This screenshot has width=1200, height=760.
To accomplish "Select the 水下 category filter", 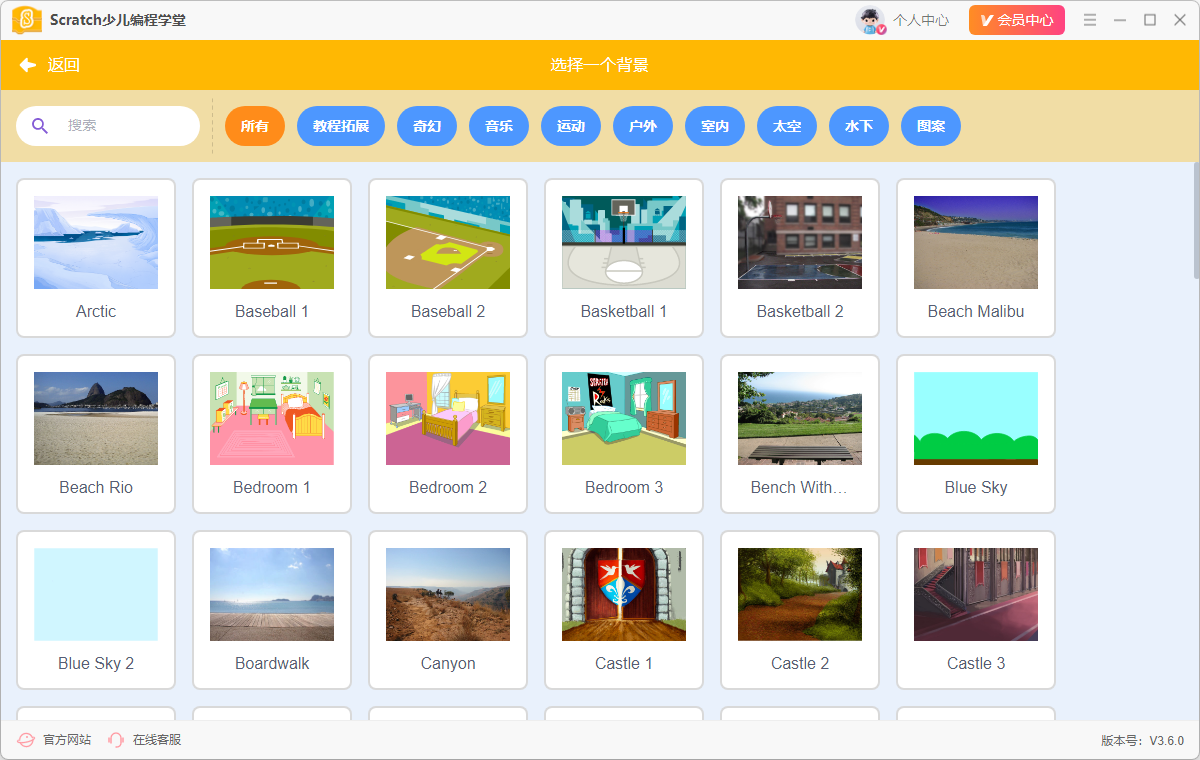I will click(x=859, y=126).
